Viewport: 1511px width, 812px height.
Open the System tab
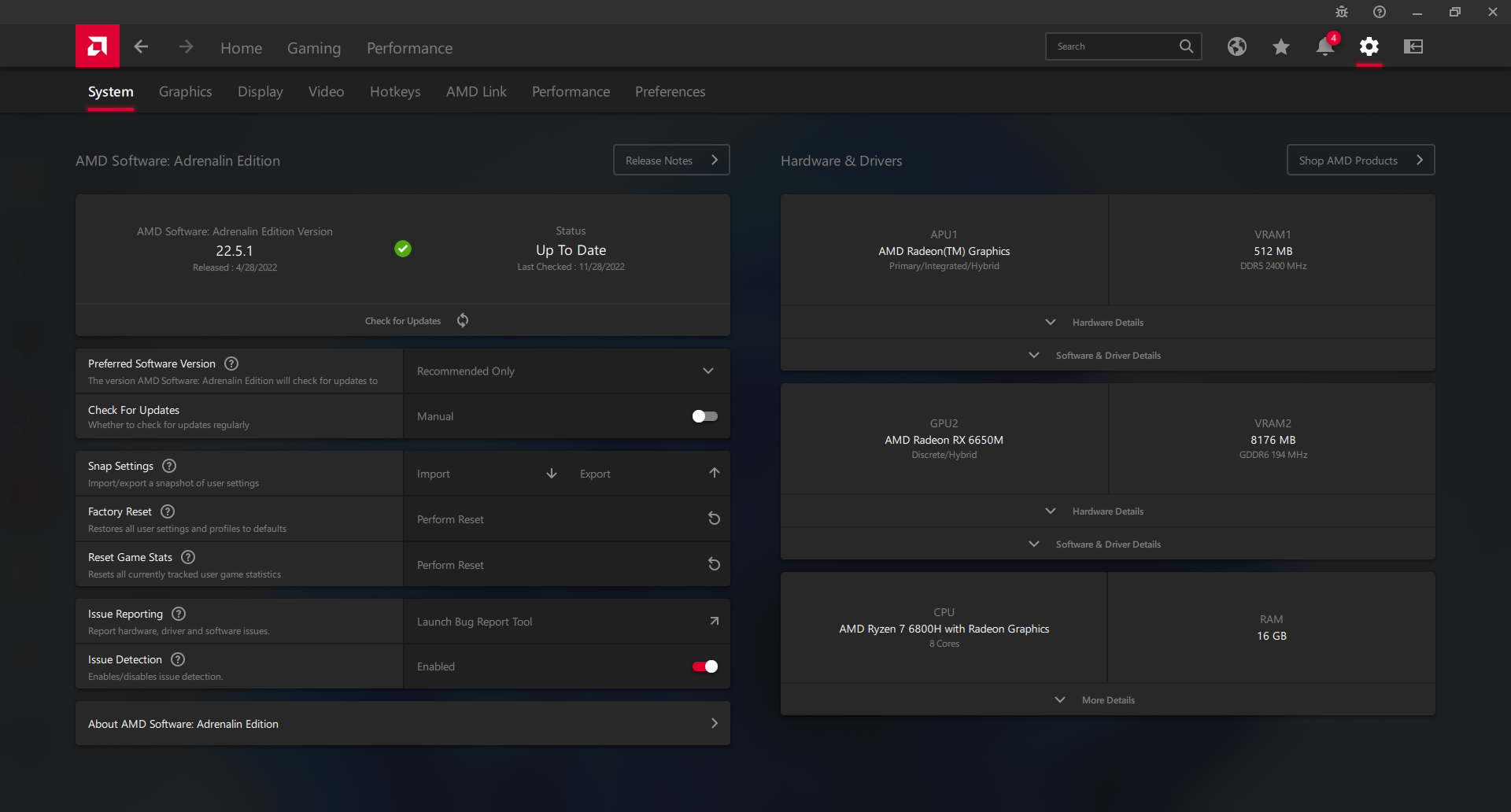point(111,92)
